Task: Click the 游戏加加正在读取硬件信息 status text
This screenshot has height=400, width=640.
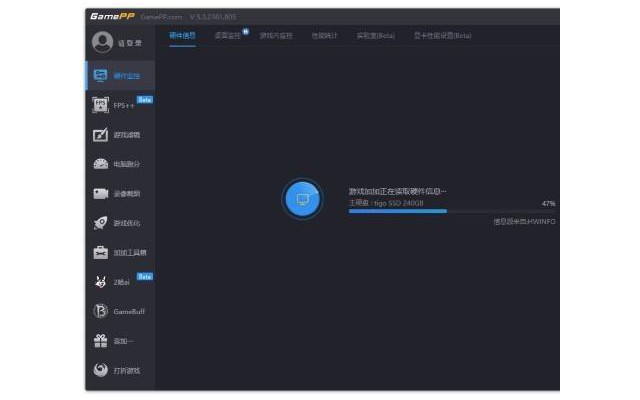Action: coord(397,191)
